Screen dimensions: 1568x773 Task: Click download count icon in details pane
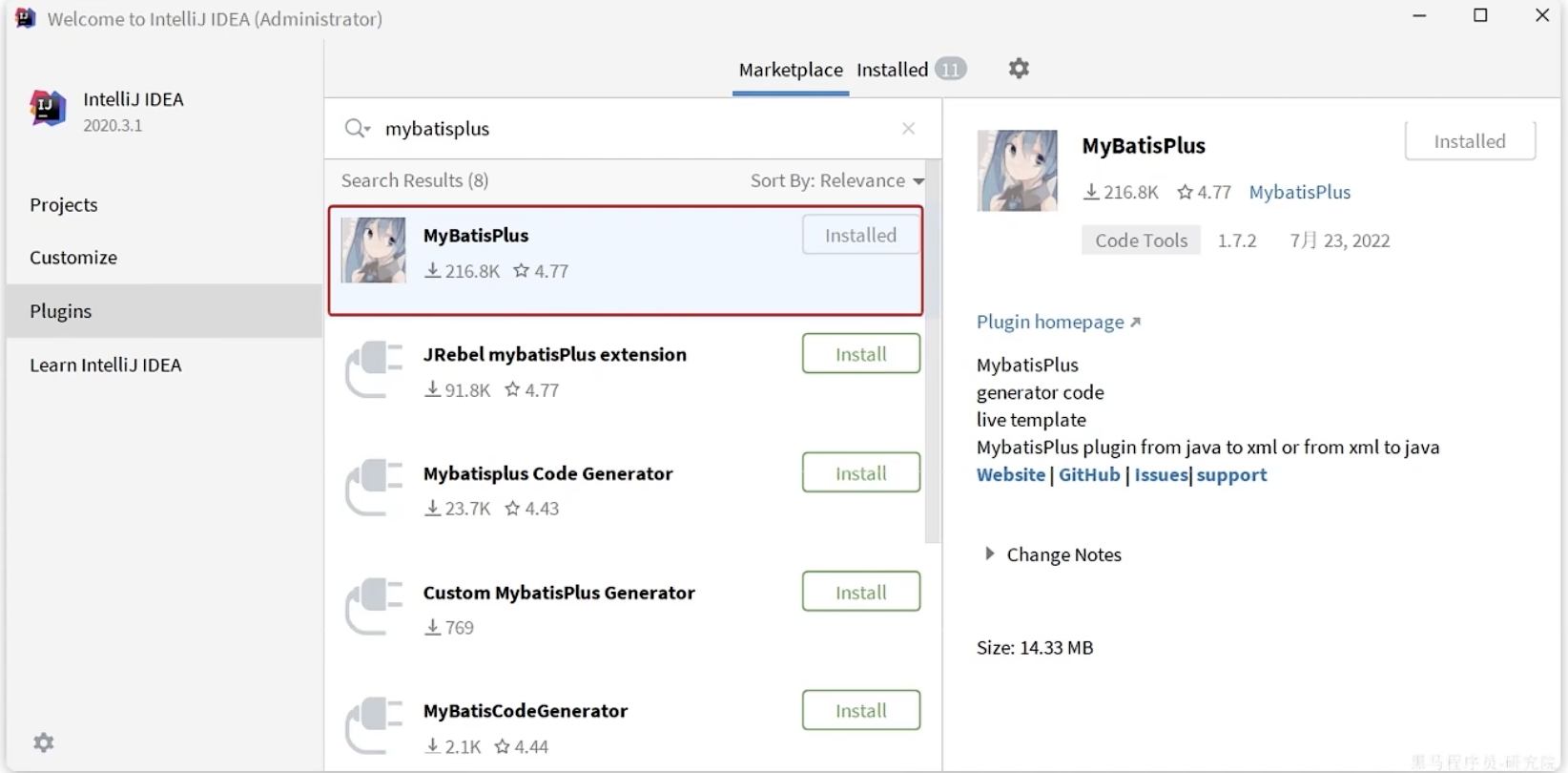point(1091,192)
